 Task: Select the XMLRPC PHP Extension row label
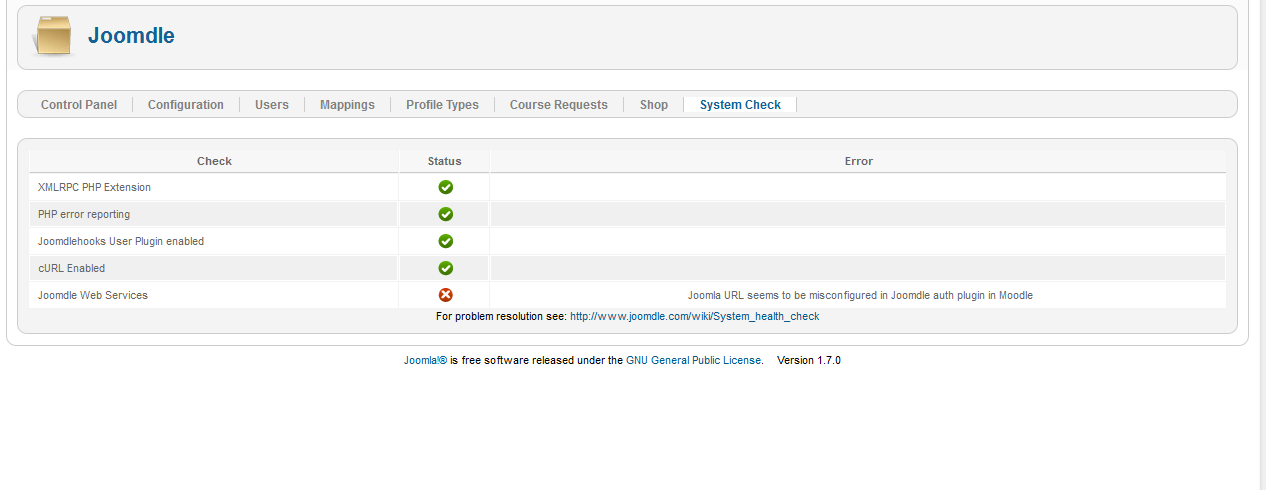[94, 187]
